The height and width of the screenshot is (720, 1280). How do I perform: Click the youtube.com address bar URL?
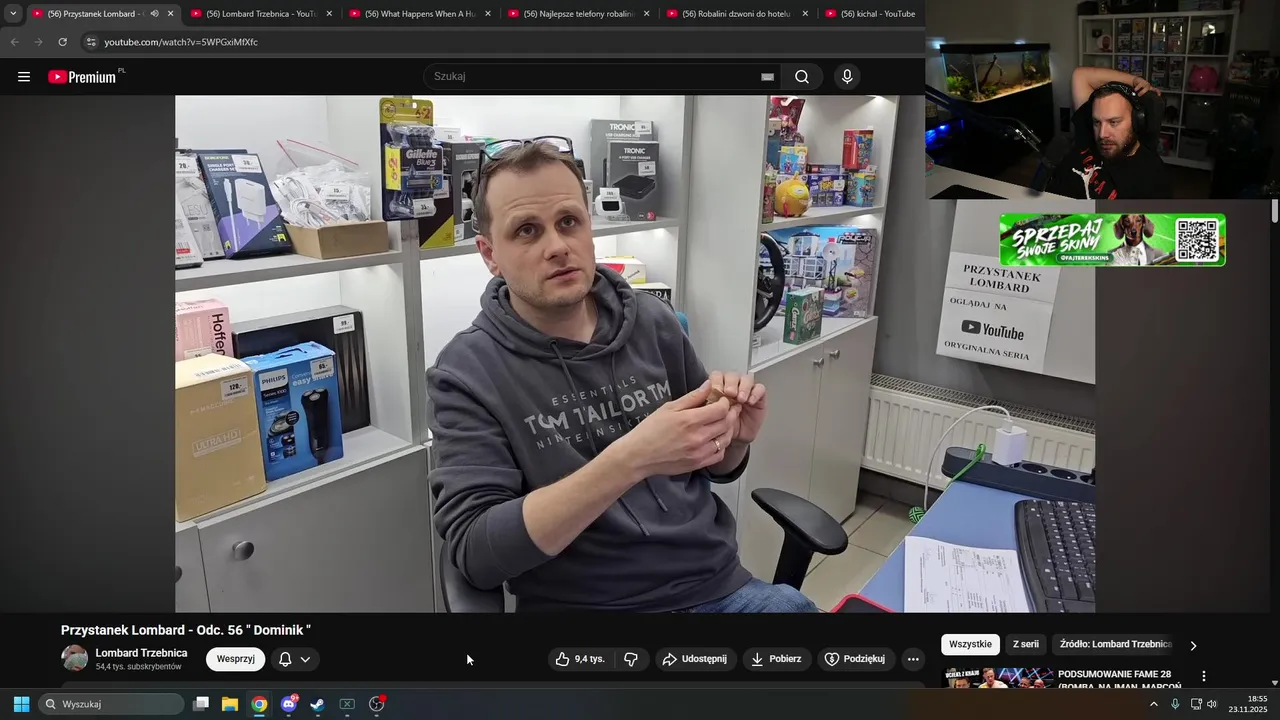pos(181,42)
